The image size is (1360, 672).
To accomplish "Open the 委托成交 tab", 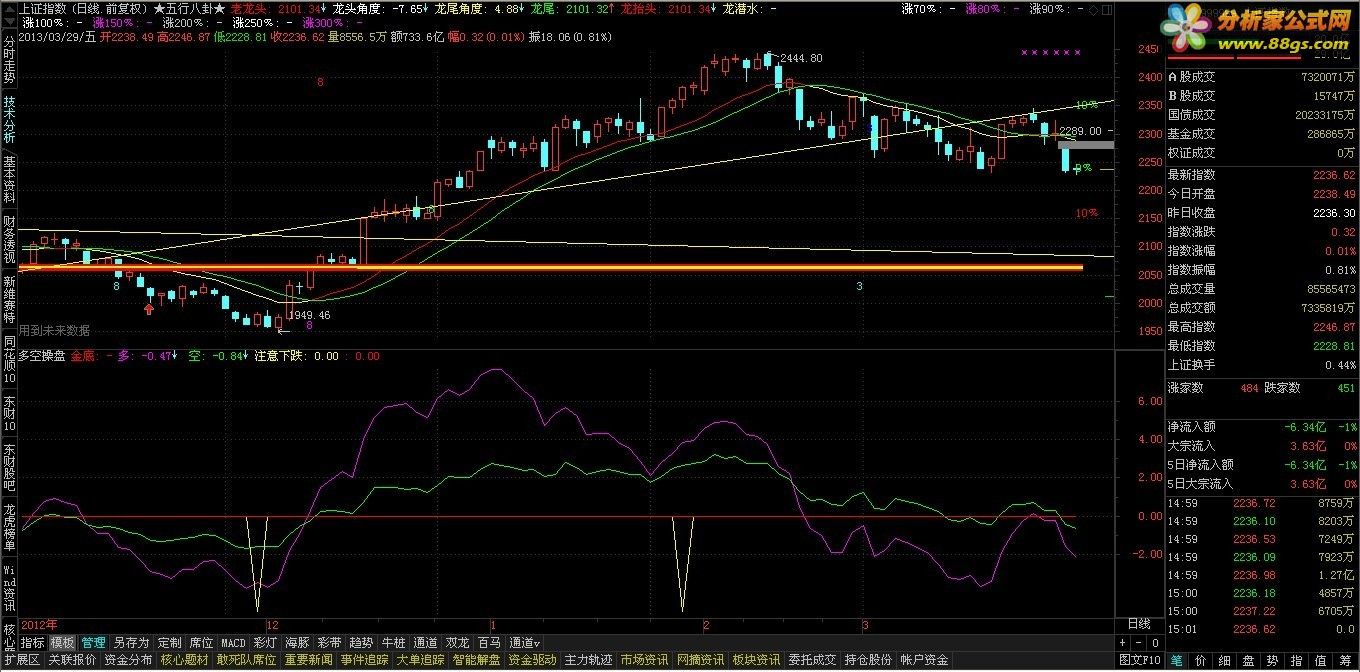I will pyautogui.click(x=812, y=660).
